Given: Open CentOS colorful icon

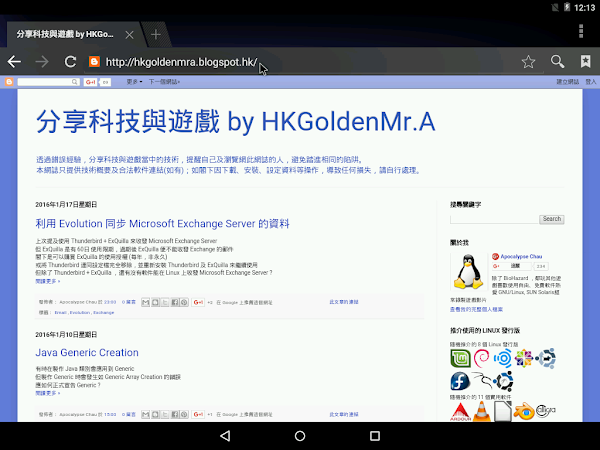Looking at the screenshot, I should [x=523, y=359].
